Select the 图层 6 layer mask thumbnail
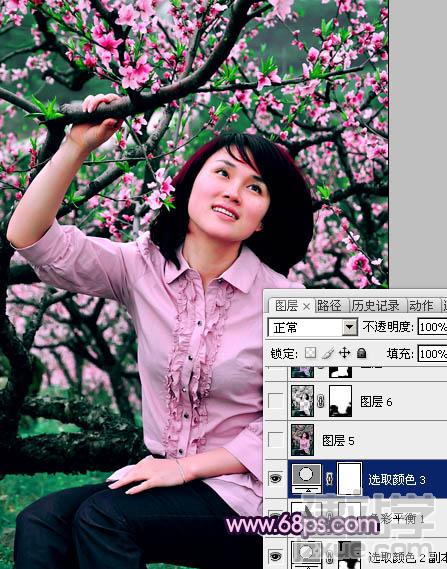 [340, 401]
